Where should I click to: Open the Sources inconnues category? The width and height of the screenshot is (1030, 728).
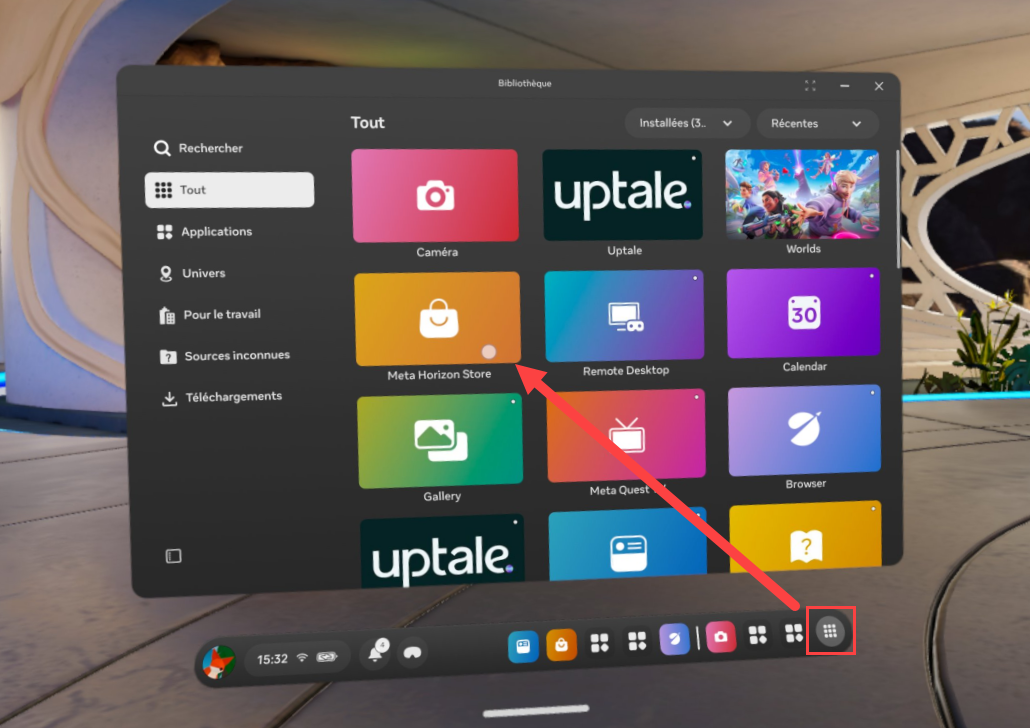coord(225,355)
